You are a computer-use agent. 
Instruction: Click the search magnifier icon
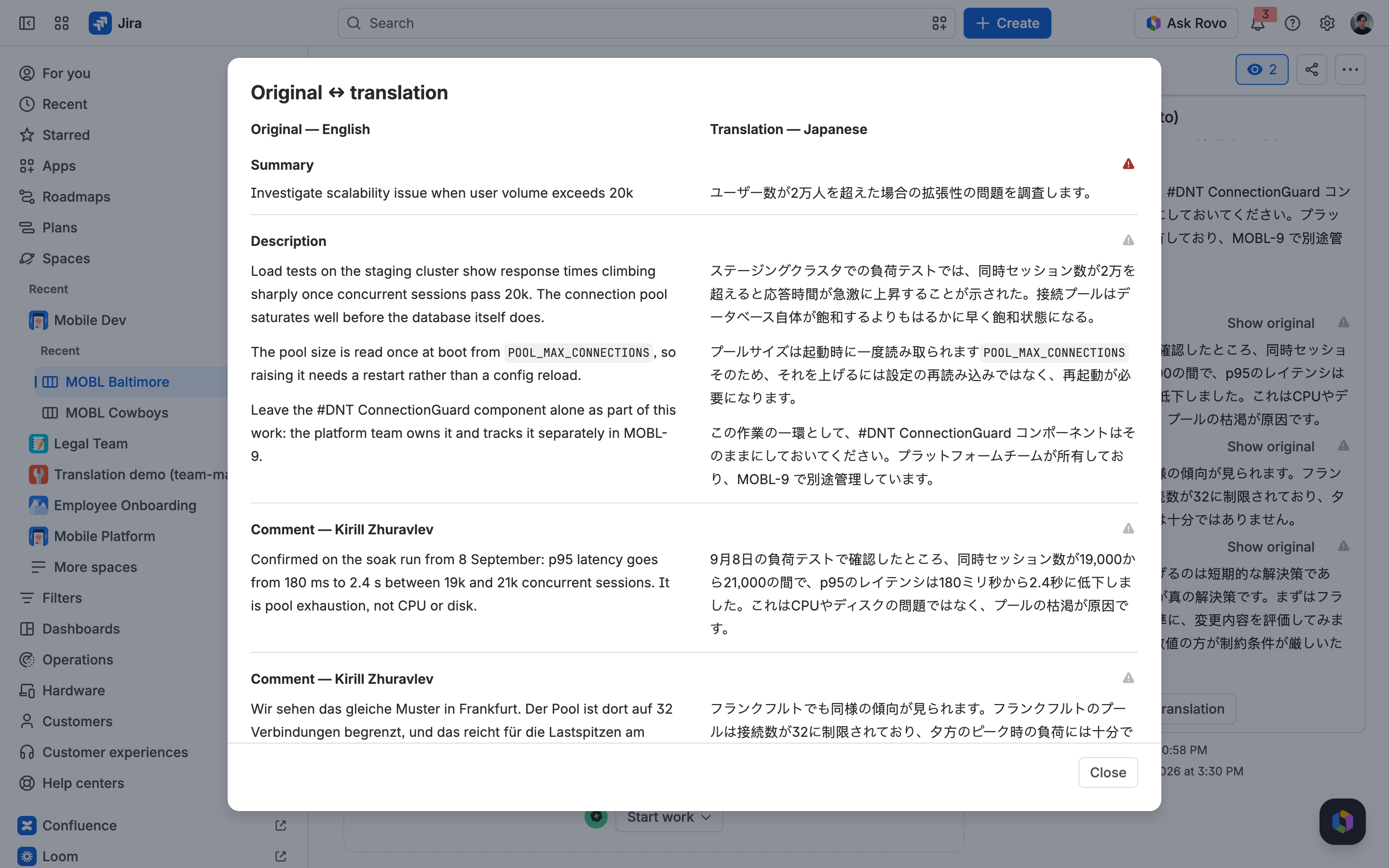pos(354,23)
